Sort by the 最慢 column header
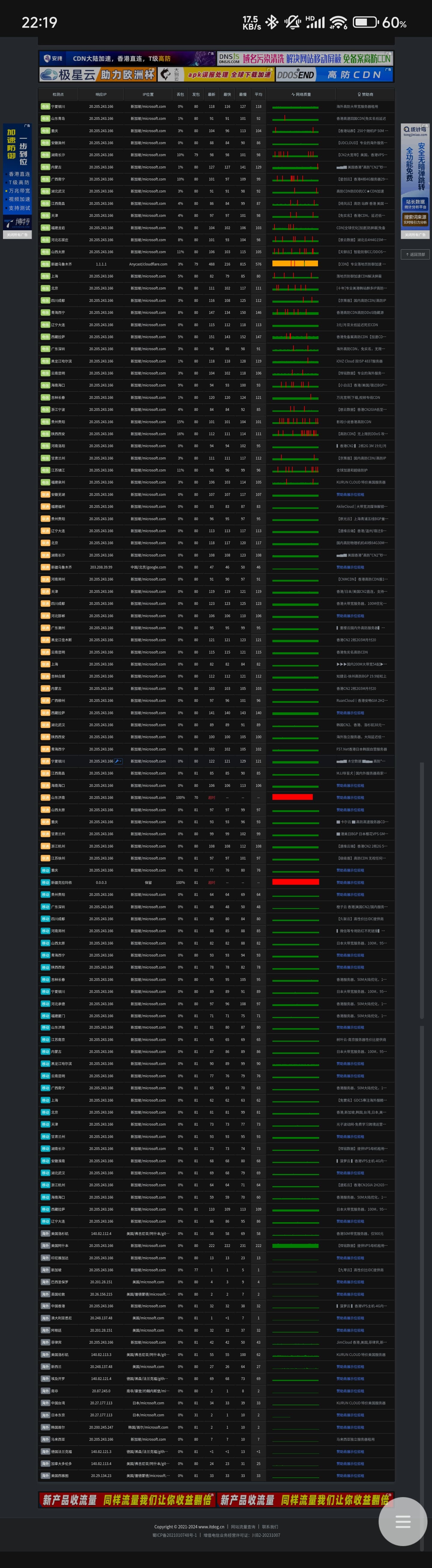432x1568 pixels. [243, 94]
